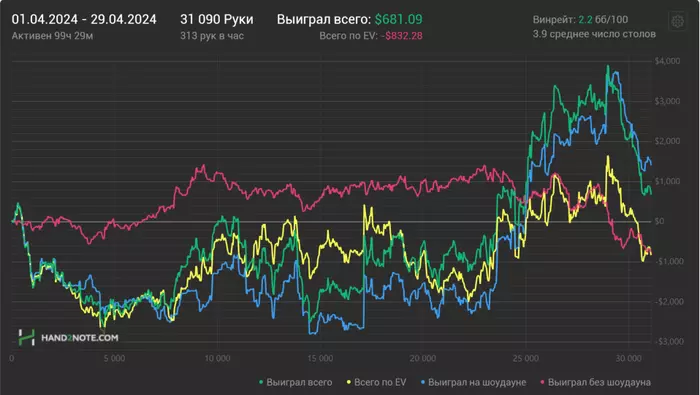This screenshot has width=700, height=395.
Task: Click the date range 01.04.2024 - 29.04.2024
Action: point(84,19)
